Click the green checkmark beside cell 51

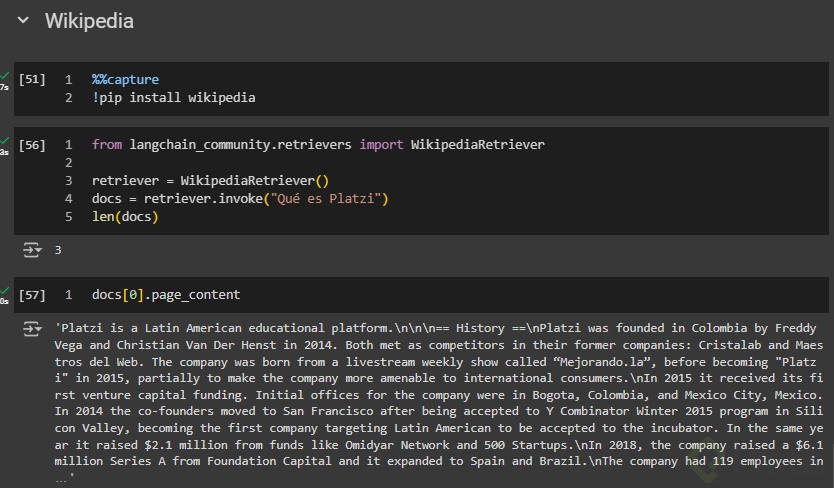tap(5, 76)
